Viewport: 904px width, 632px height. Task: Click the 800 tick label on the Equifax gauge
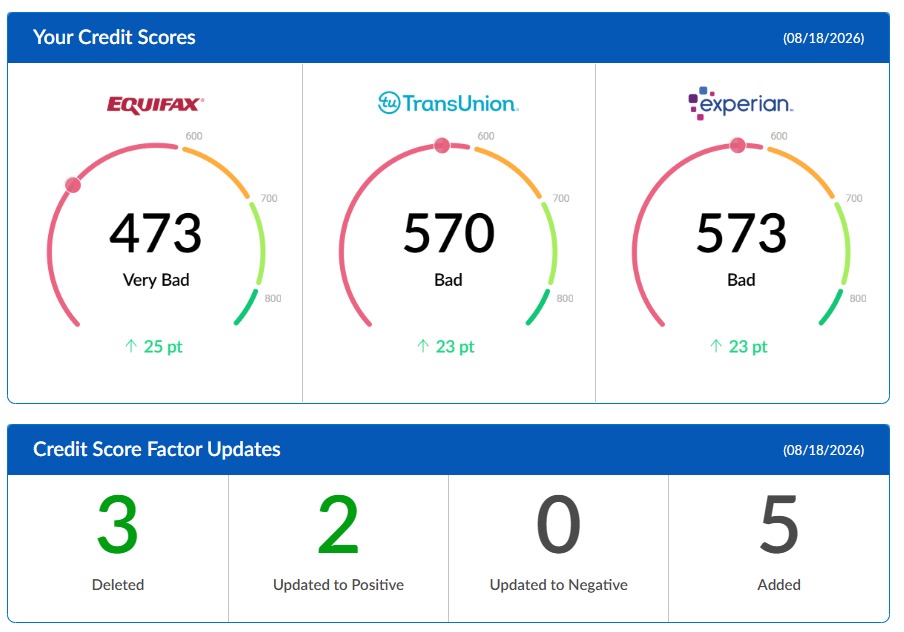coord(273,298)
